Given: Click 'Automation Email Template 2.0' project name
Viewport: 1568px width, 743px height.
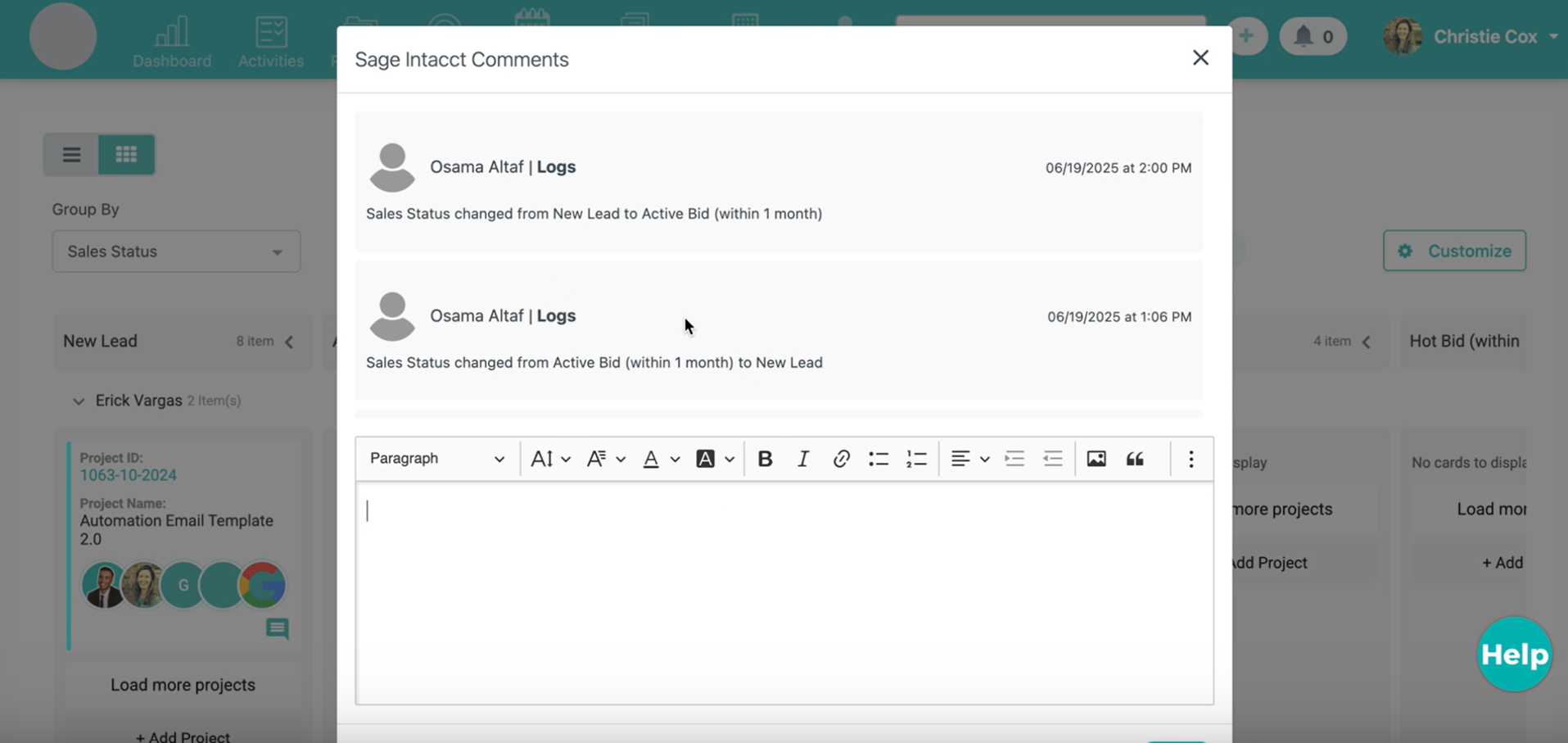Looking at the screenshot, I should click(x=176, y=530).
